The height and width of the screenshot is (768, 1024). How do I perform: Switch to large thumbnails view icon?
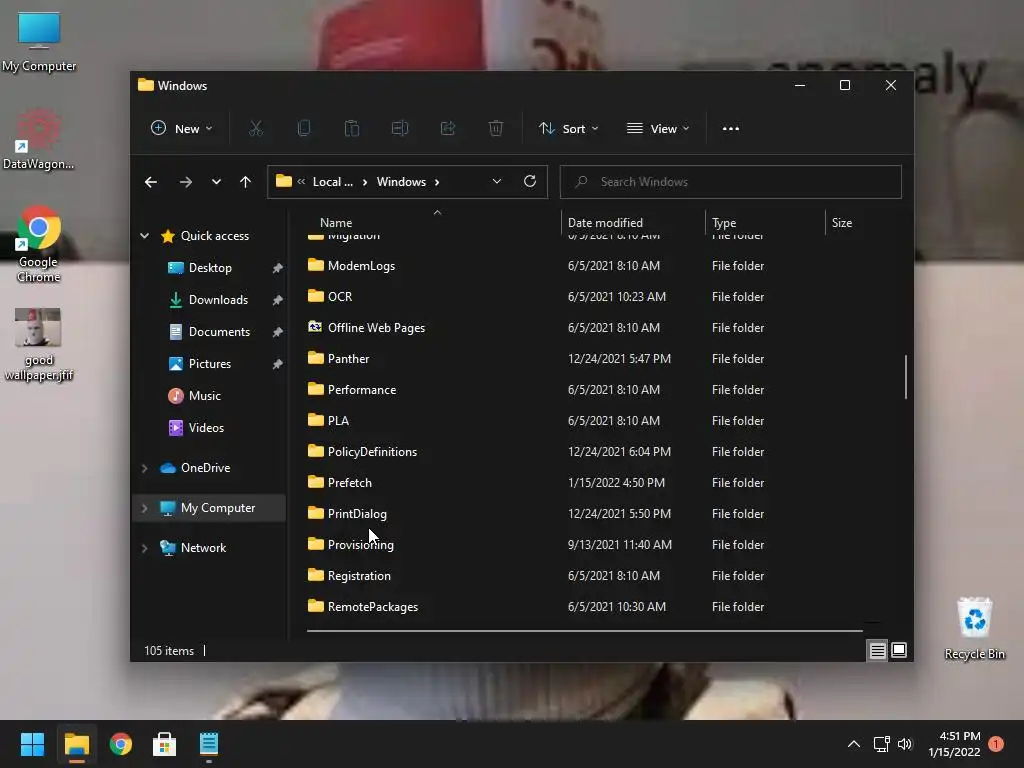pos(899,650)
